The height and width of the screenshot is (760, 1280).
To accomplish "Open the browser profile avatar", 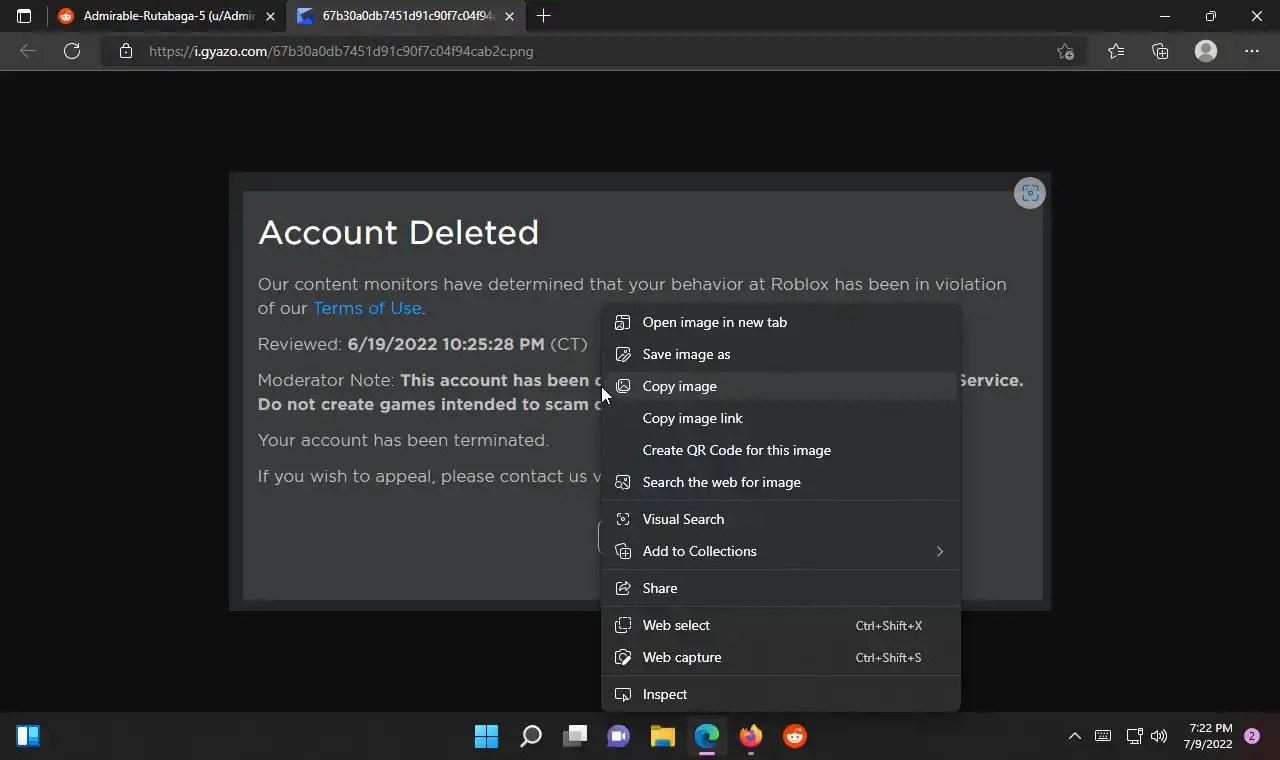I will [1206, 51].
